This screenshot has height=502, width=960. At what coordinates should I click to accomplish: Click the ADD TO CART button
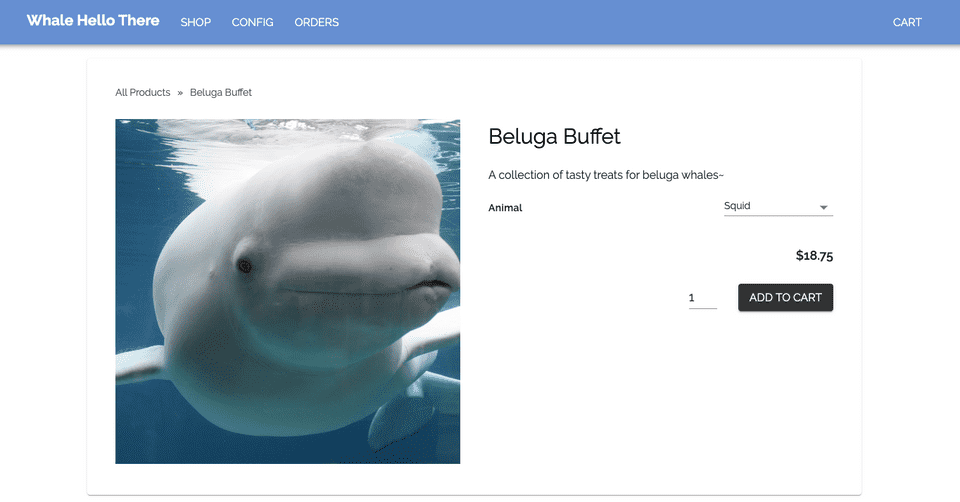click(786, 298)
